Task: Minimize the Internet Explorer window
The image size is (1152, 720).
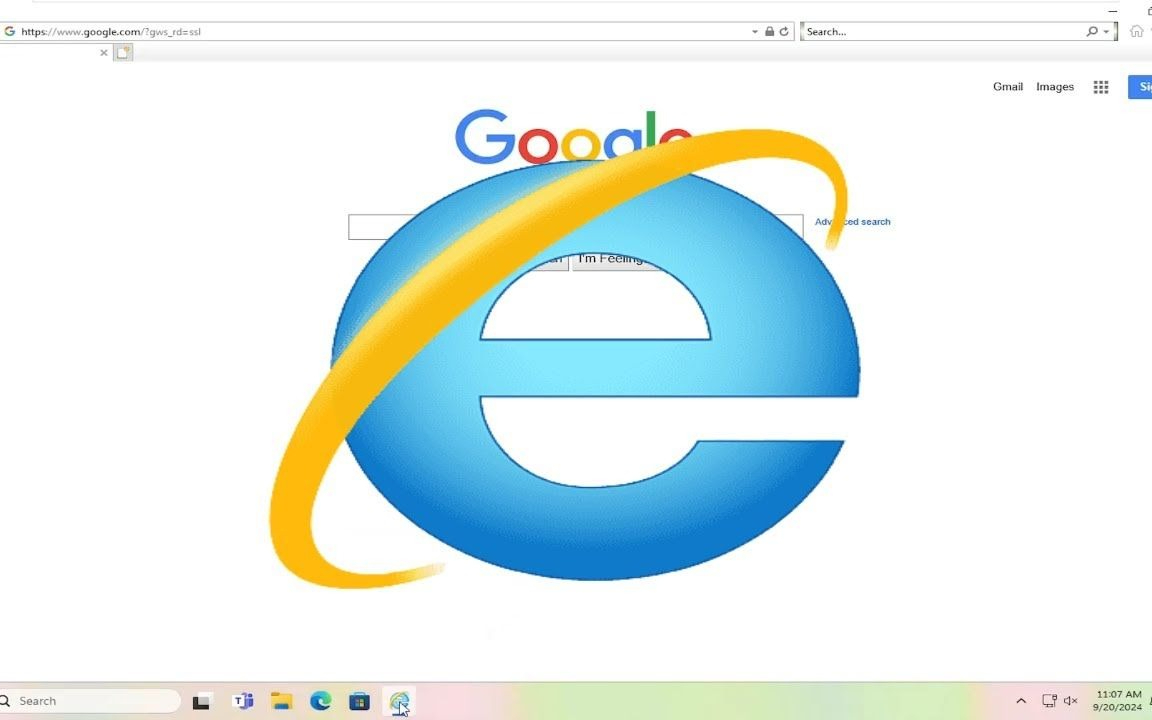Action: (1112, 11)
